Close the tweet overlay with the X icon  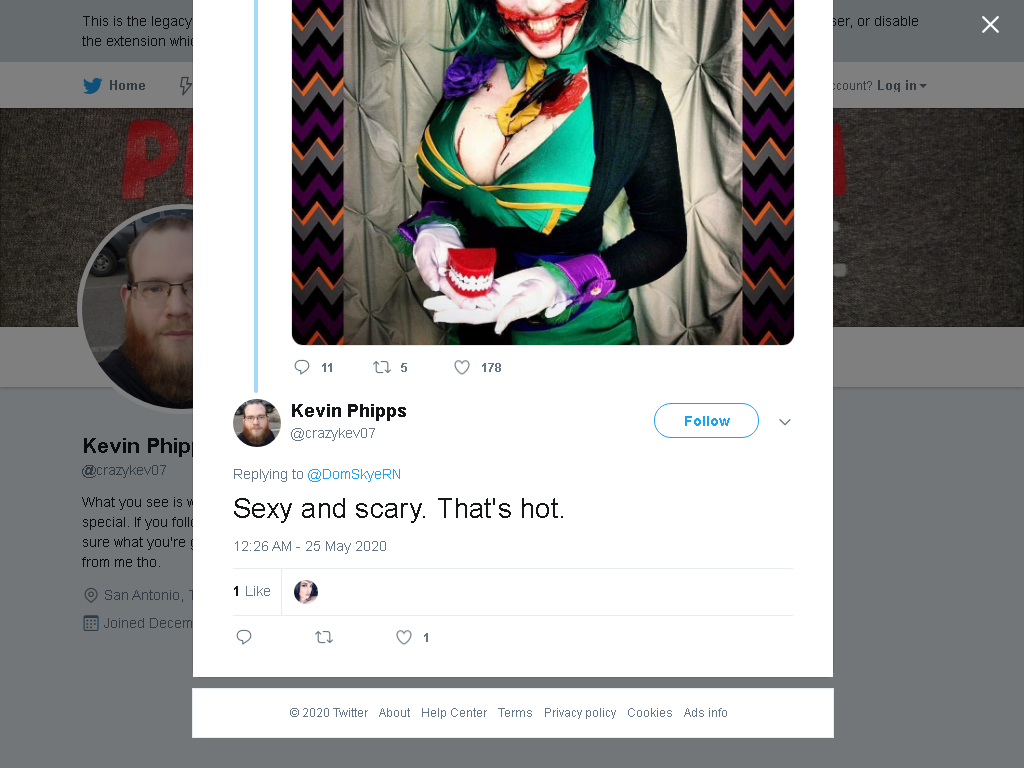pyautogui.click(x=990, y=25)
